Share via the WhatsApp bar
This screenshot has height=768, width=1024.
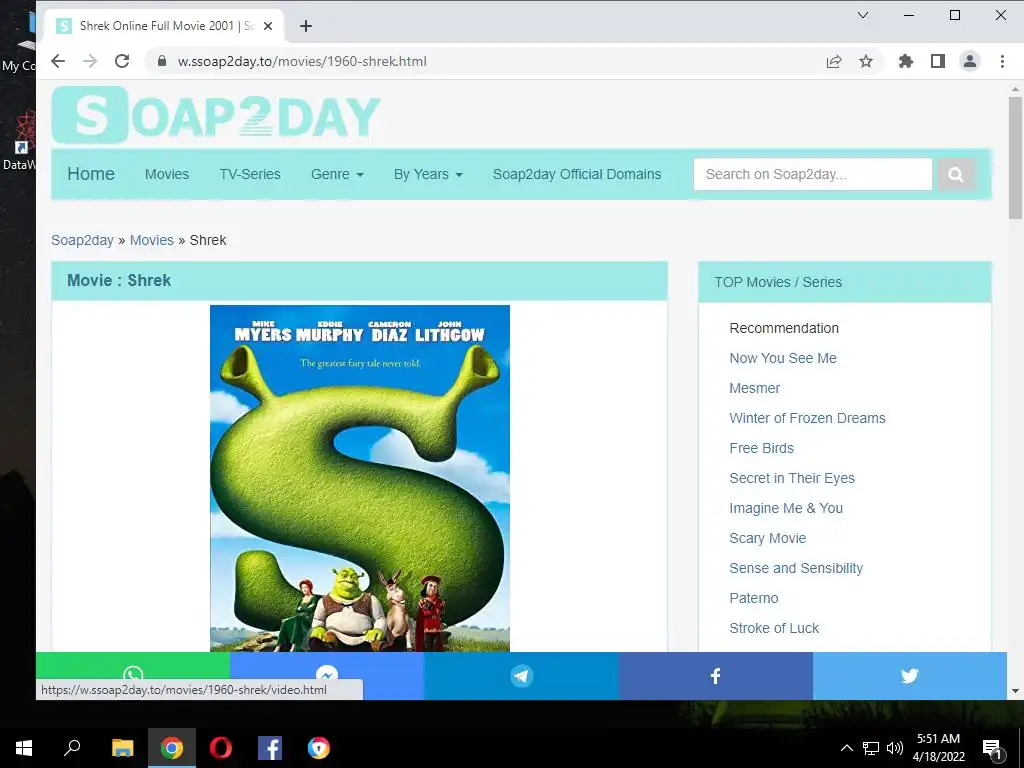133,675
